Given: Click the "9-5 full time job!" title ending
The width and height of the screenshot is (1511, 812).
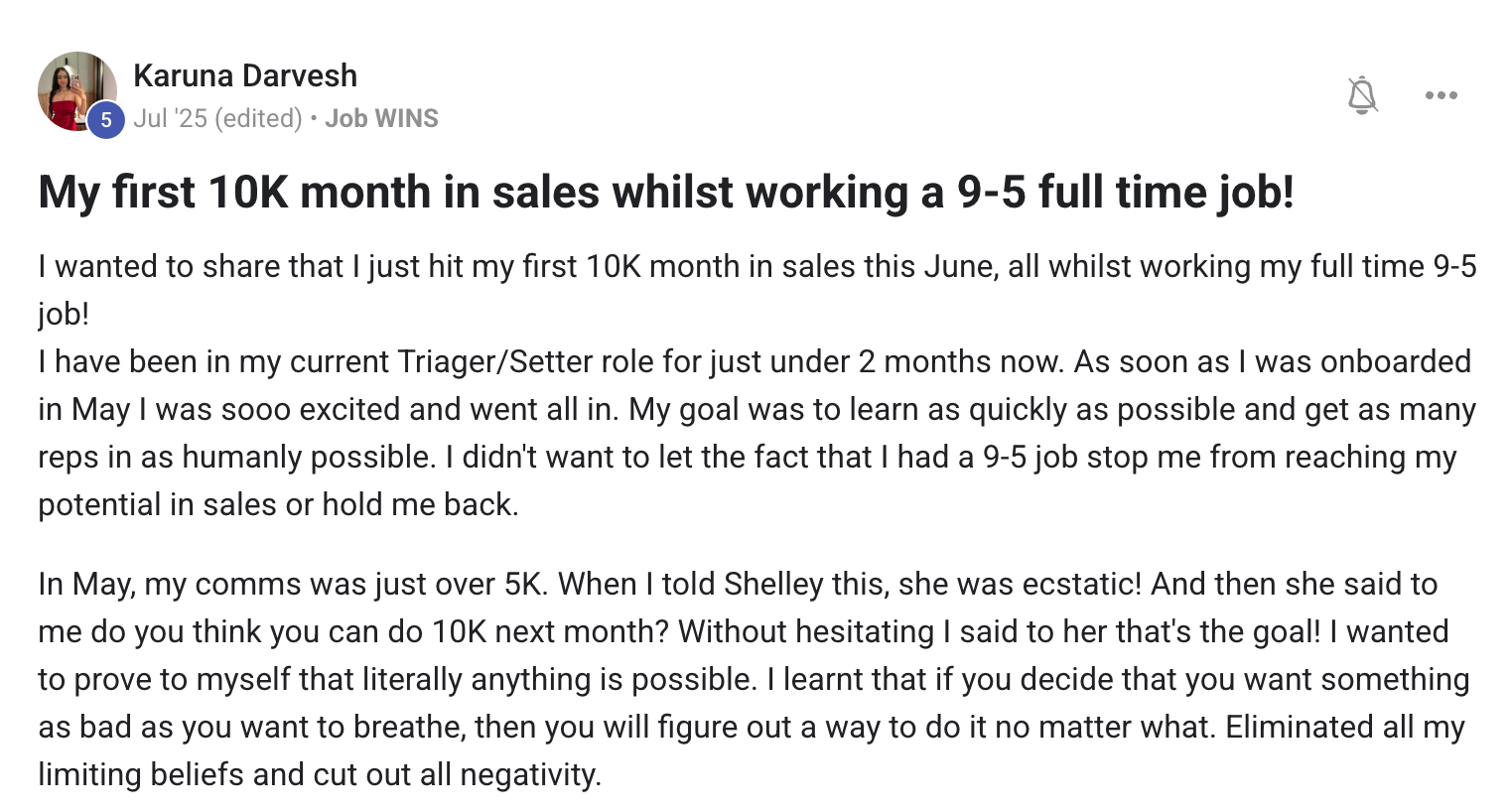Looking at the screenshot, I should point(1126,192).
